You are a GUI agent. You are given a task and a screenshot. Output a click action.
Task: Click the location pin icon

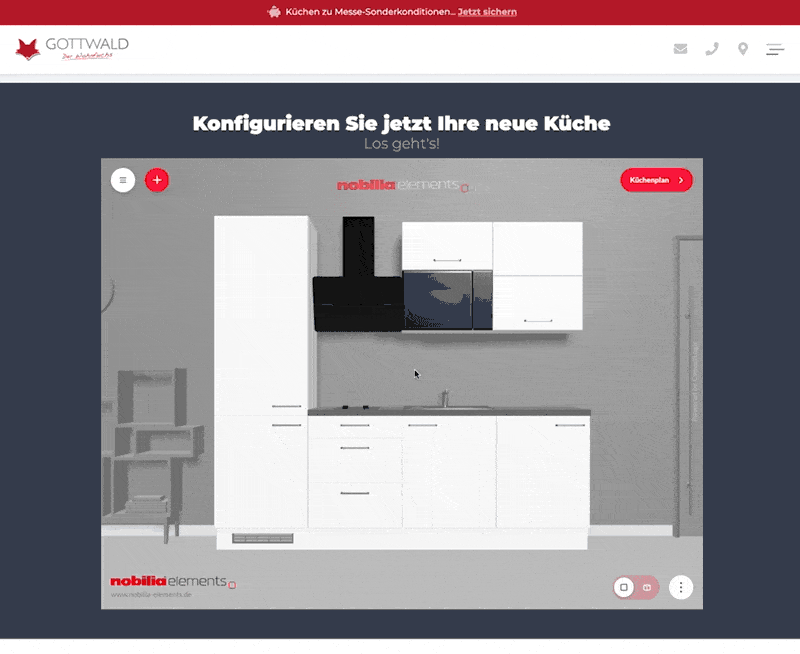click(x=742, y=48)
